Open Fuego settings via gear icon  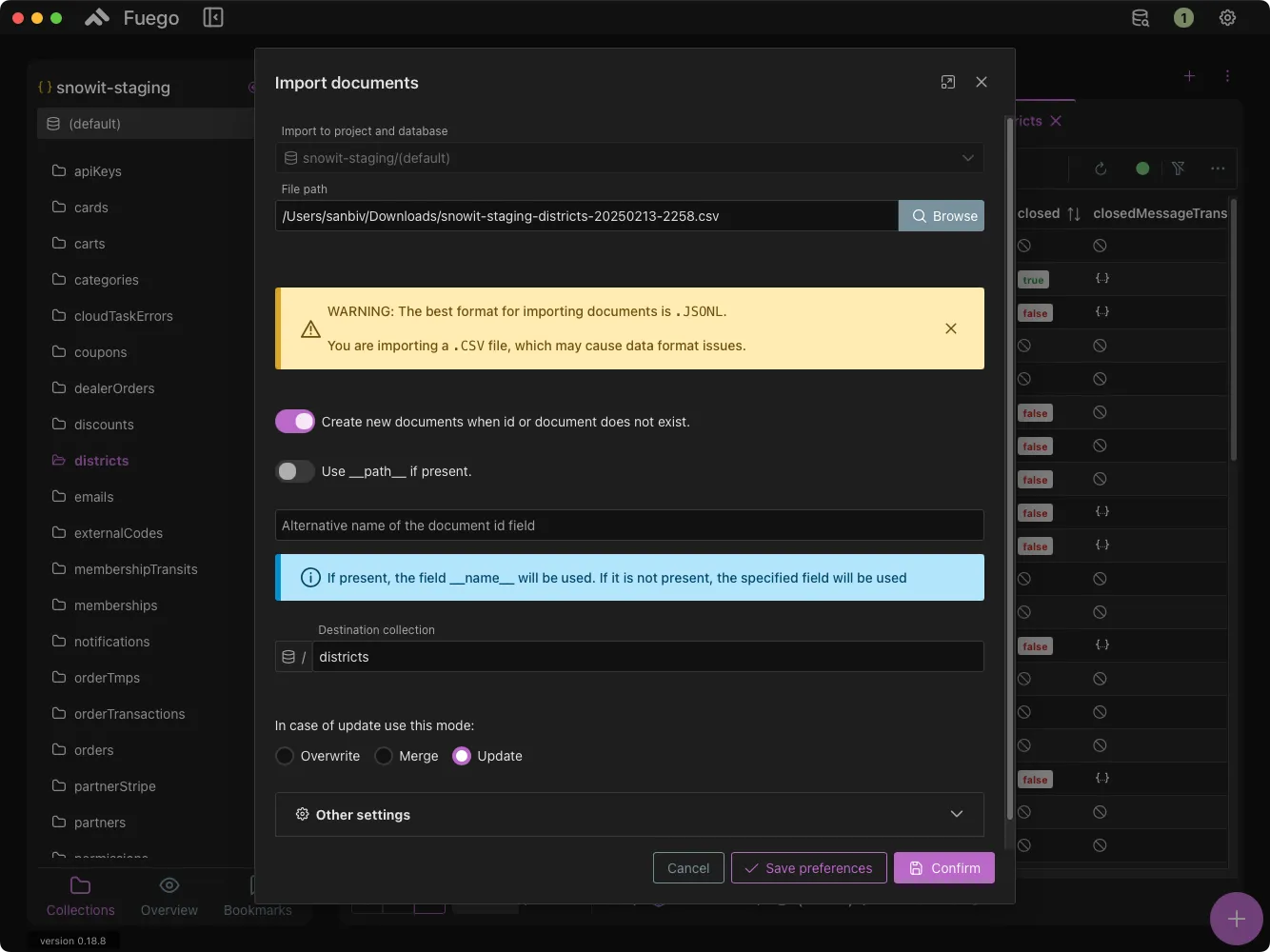[1227, 17]
